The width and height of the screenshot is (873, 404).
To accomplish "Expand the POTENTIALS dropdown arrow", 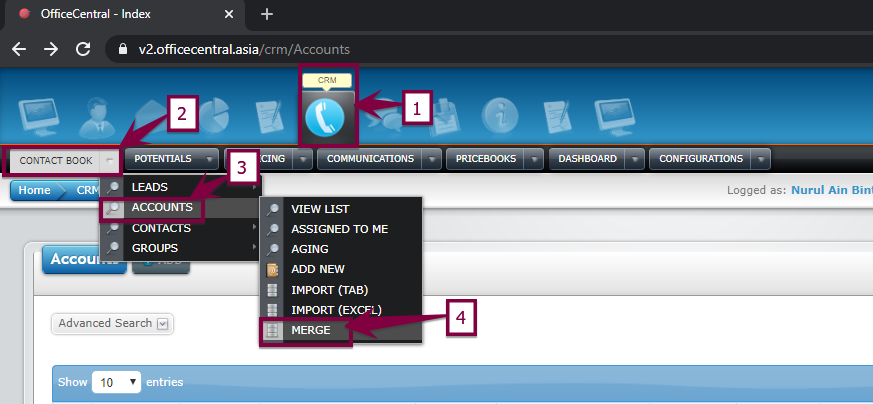I will [209, 159].
